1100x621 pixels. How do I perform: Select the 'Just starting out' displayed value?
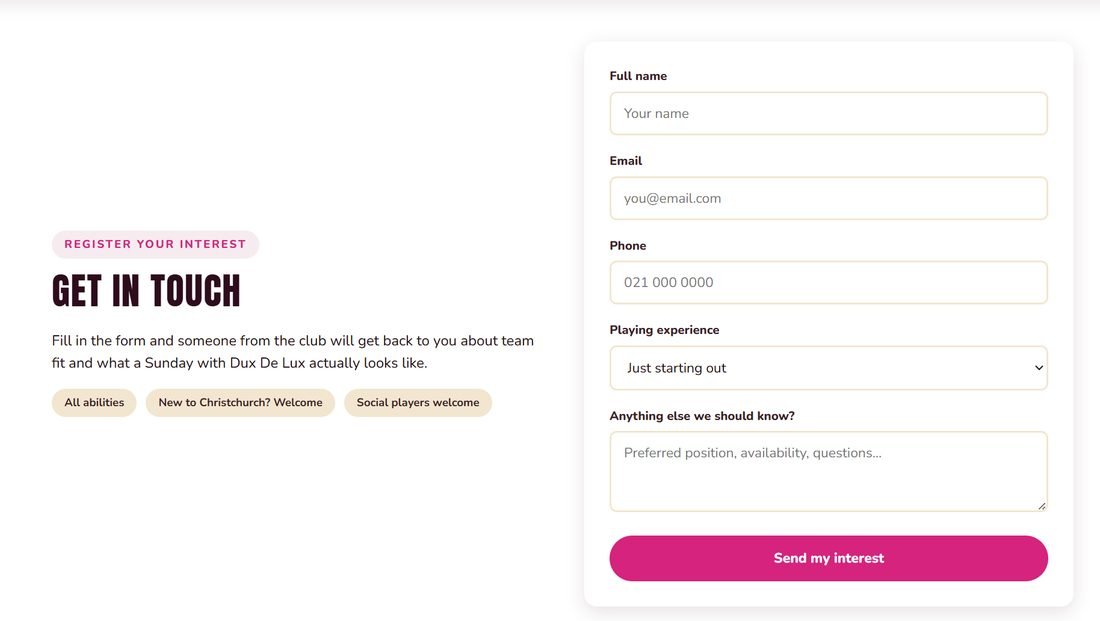(x=676, y=368)
